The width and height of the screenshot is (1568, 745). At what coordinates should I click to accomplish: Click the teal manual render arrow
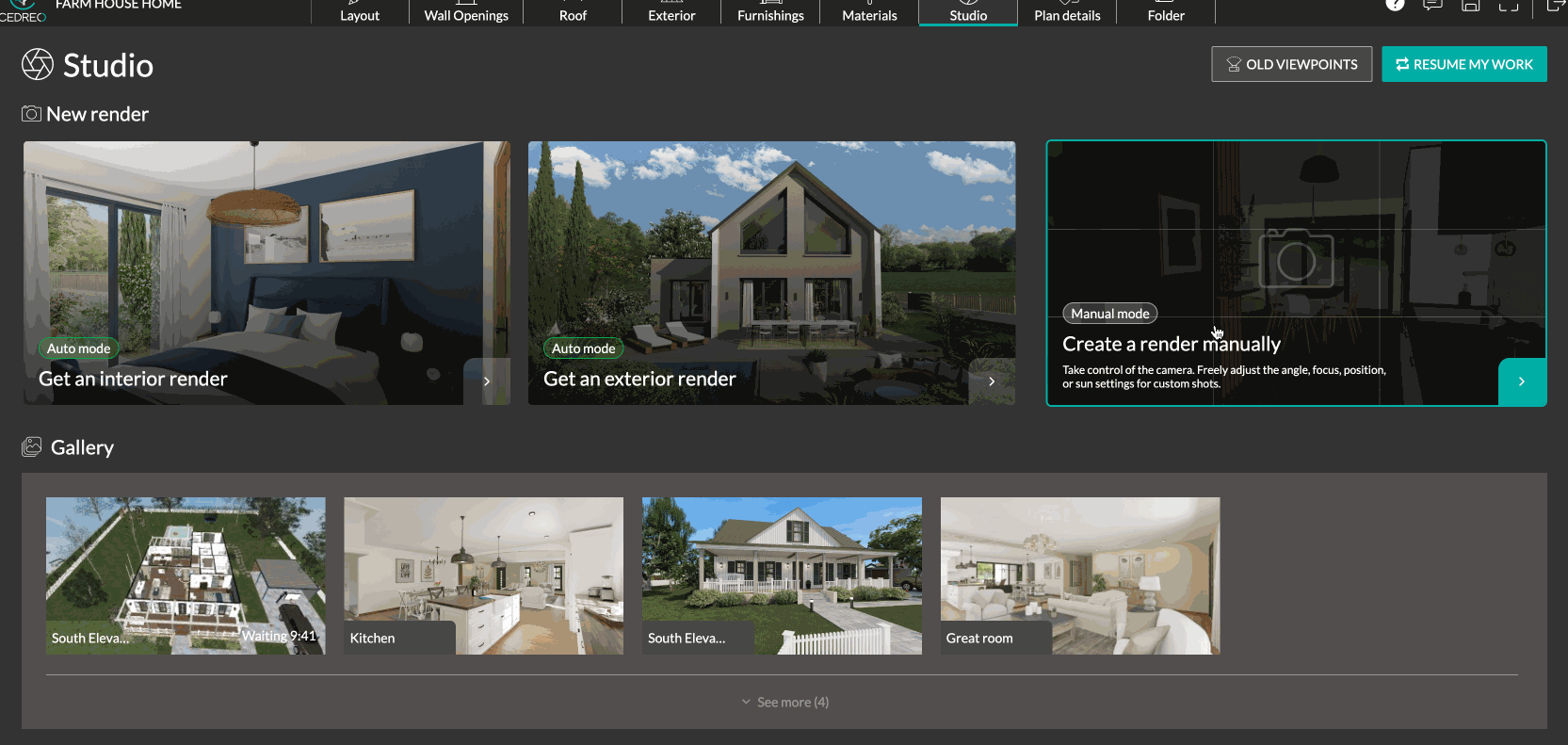coord(1522,381)
